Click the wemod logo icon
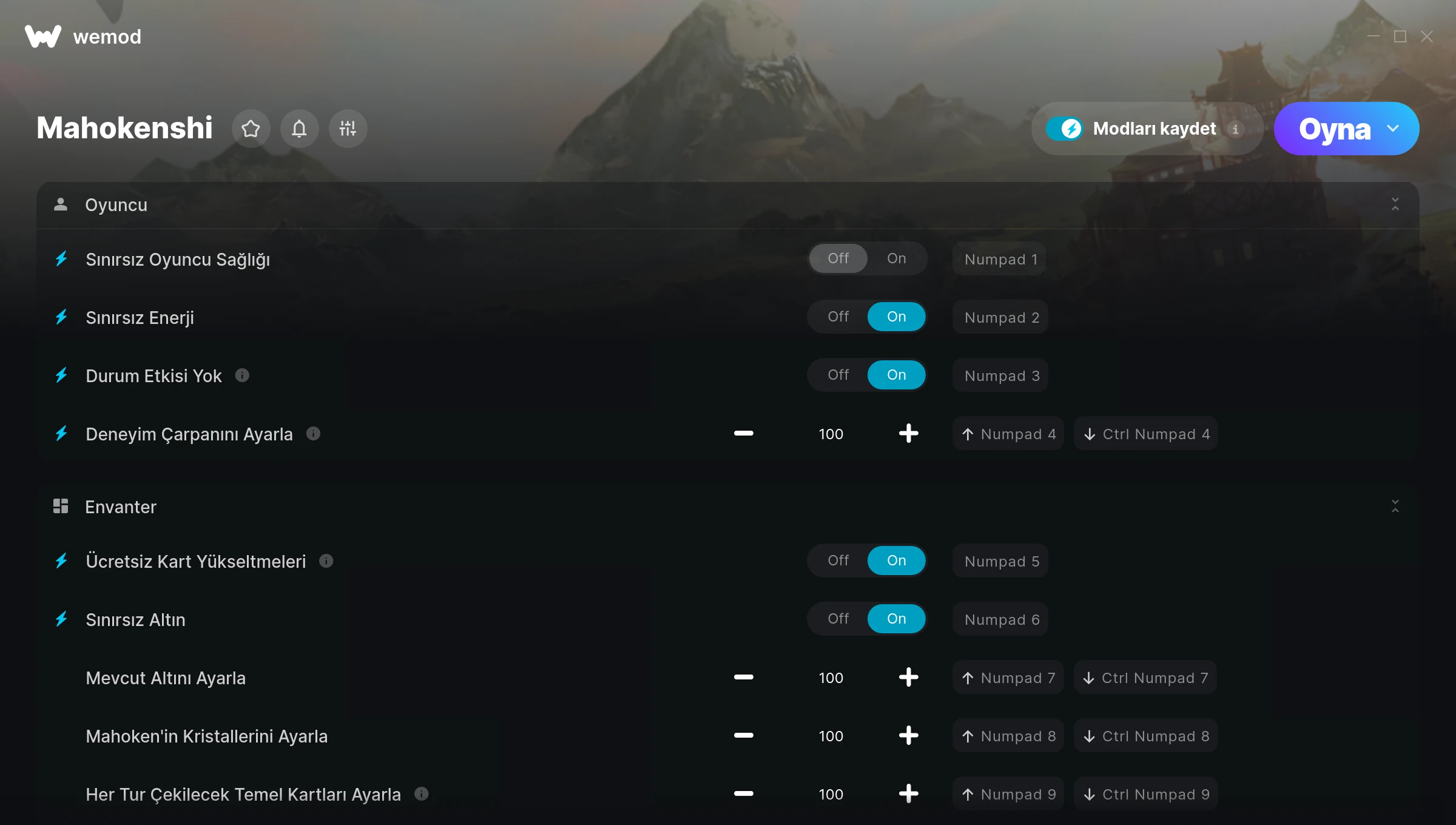1456x825 pixels. [x=43, y=36]
